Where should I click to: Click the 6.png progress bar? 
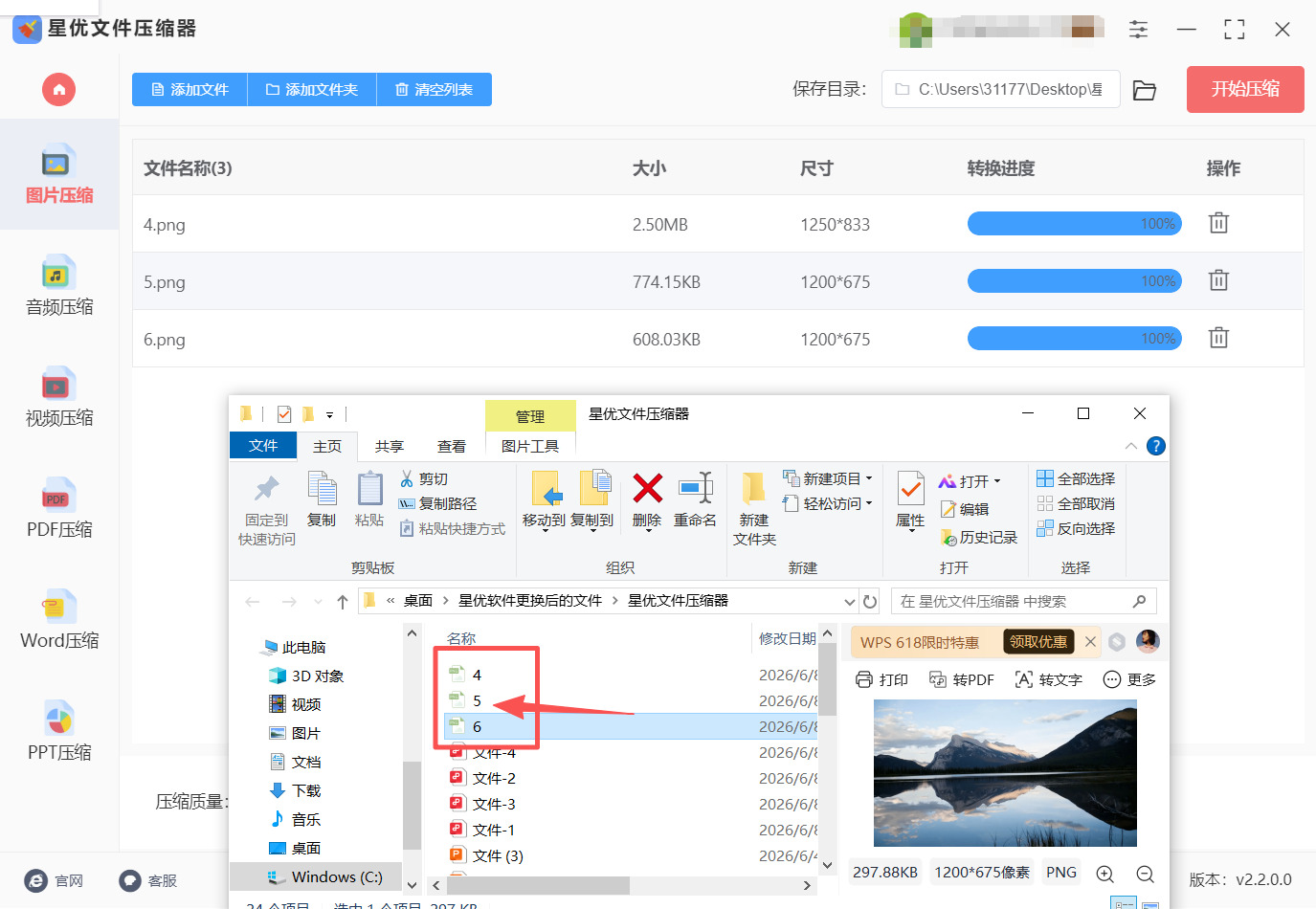1075,338
